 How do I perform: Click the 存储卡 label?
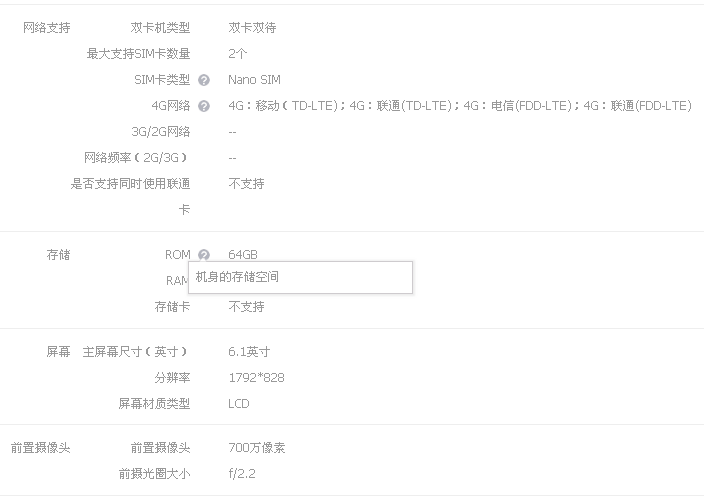pos(172,307)
